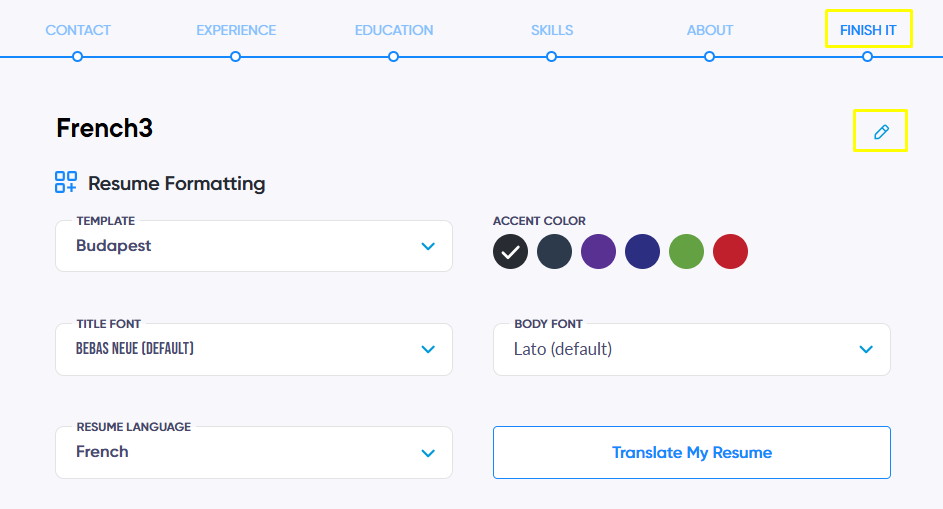Expand the Title Font dropdown
This screenshot has height=509, width=943.
254,350
